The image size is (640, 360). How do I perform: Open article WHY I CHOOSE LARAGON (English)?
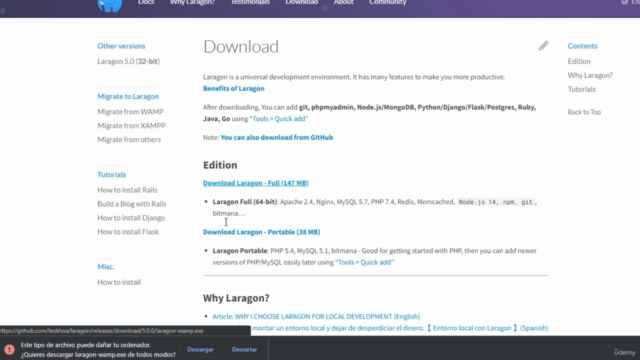point(316,316)
